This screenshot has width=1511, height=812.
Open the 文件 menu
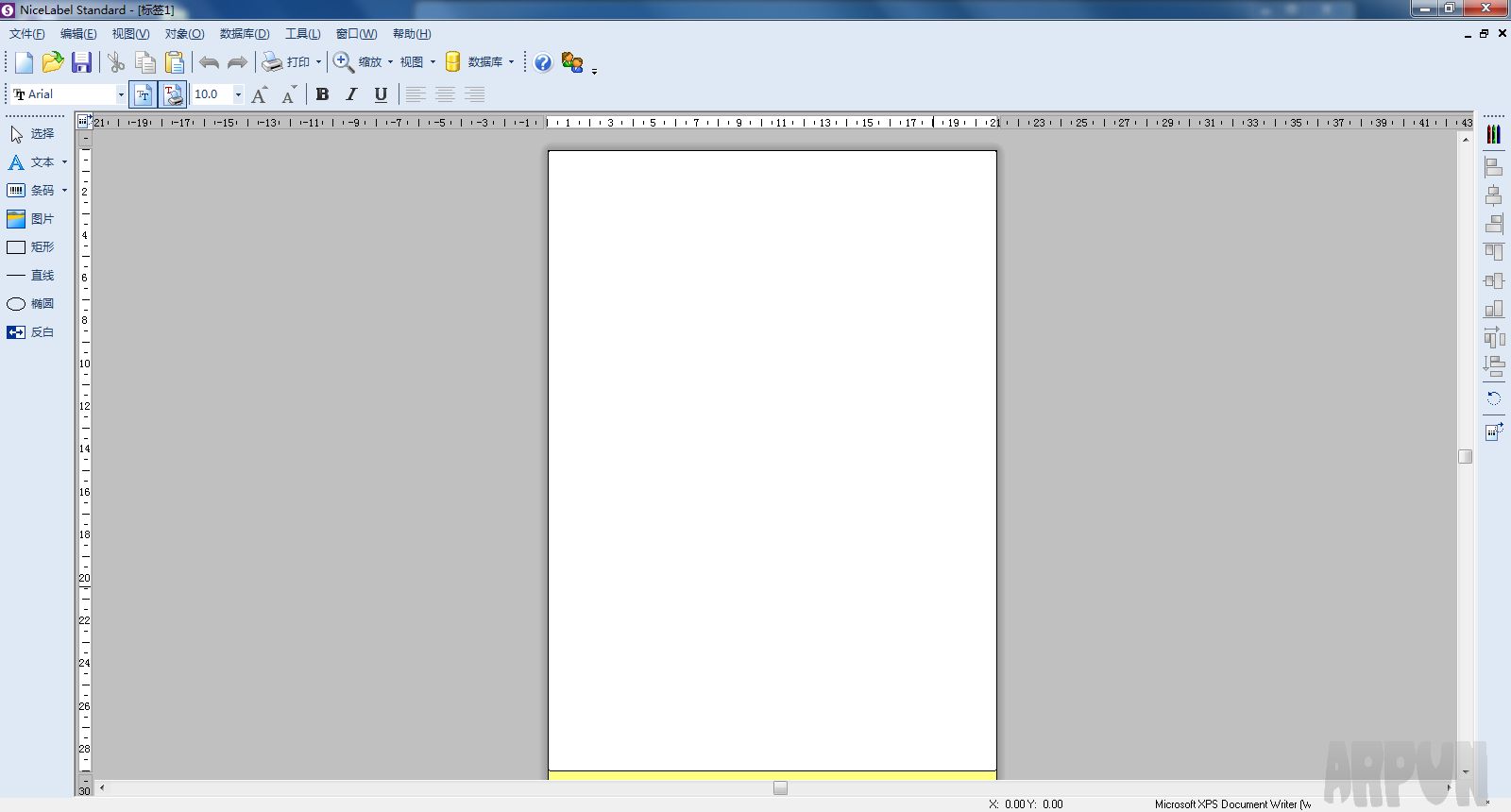(26, 34)
